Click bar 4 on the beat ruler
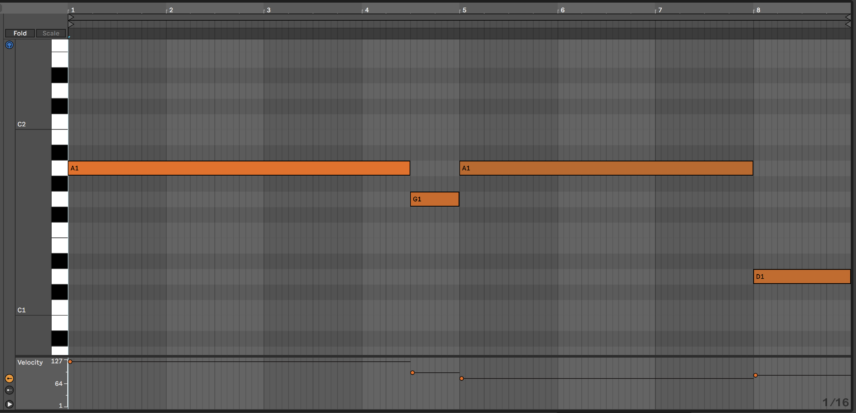Image resolution: width=856 pixels, height=413 pixels. click(366, 10)
